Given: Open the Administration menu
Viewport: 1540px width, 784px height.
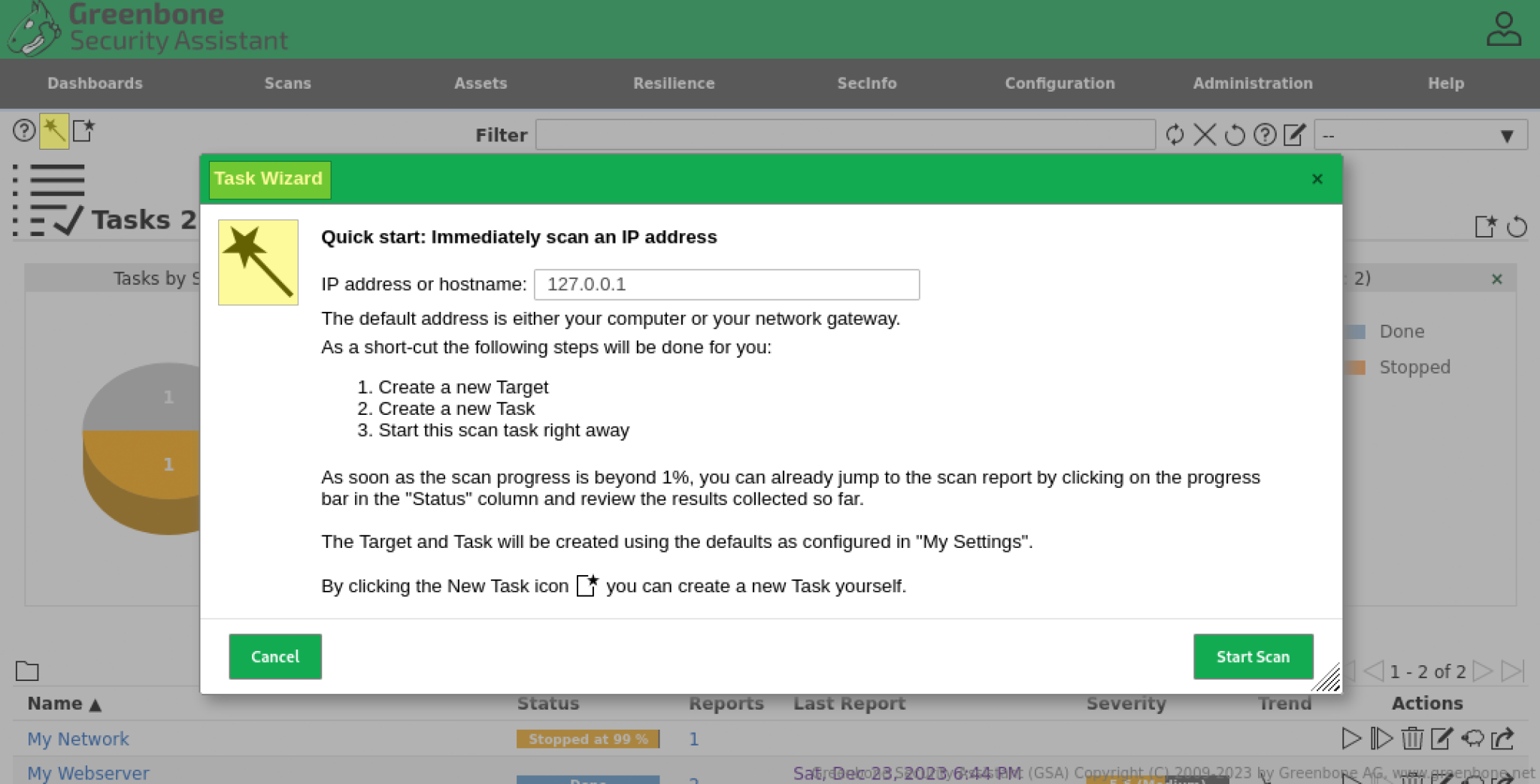Looking at the screenshot, I should 1253,83.
